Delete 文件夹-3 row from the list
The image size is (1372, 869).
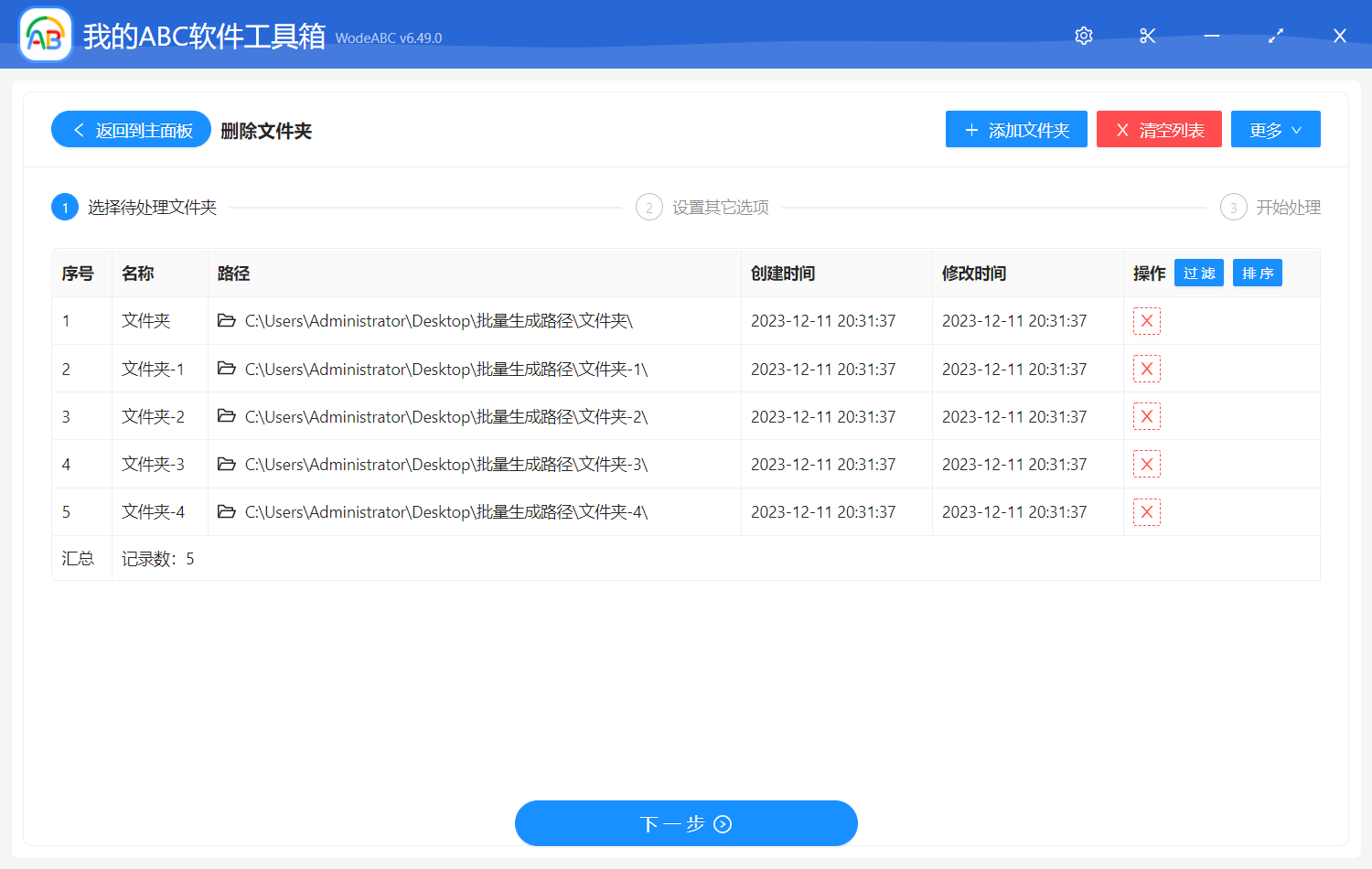point(1146,465)
